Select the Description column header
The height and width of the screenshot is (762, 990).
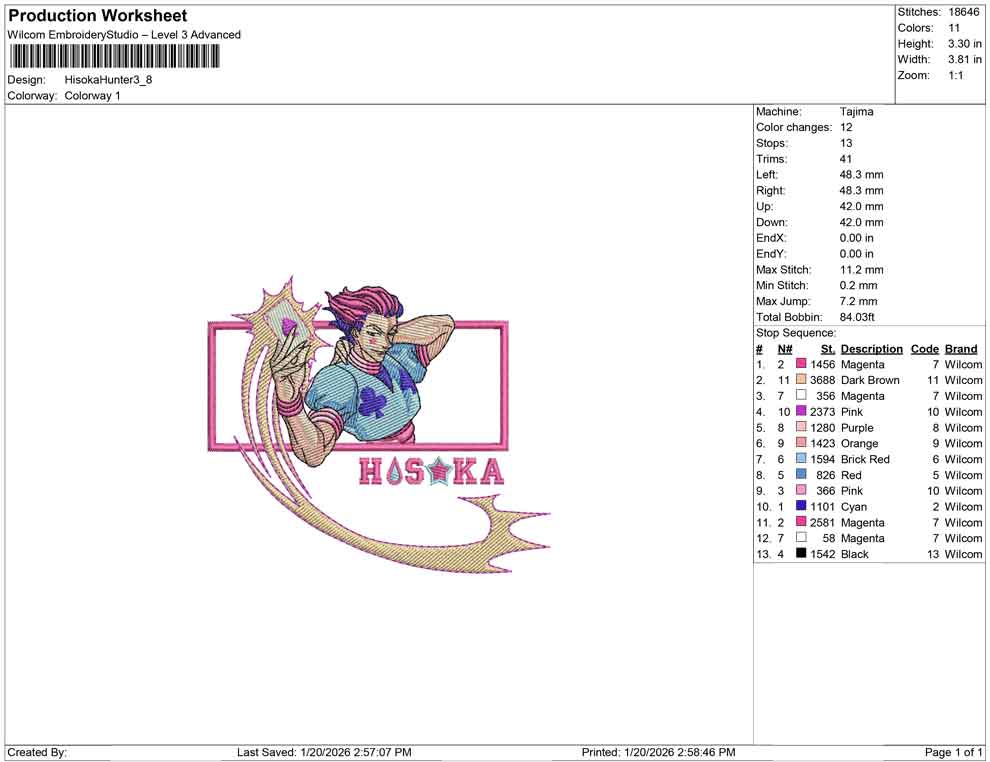[871, 349]
